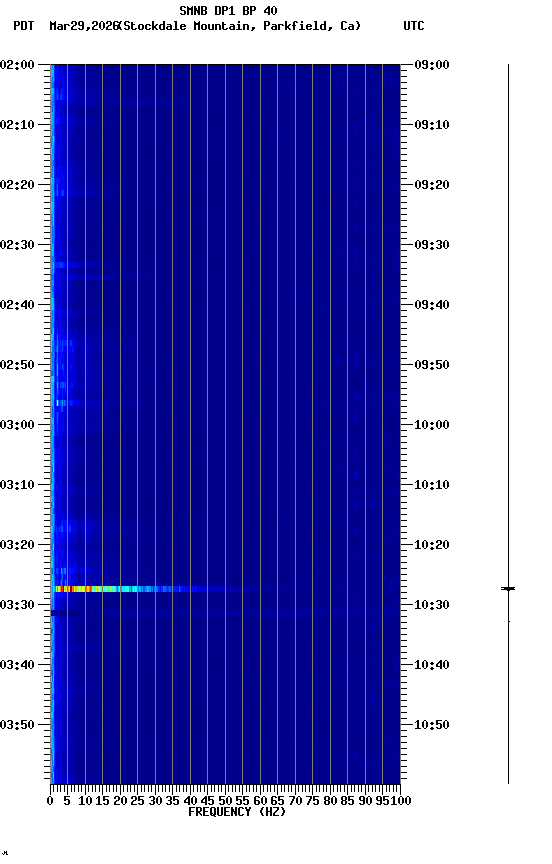
Task: Click the "10:00" UTC time label
Action: click(432, 425)
